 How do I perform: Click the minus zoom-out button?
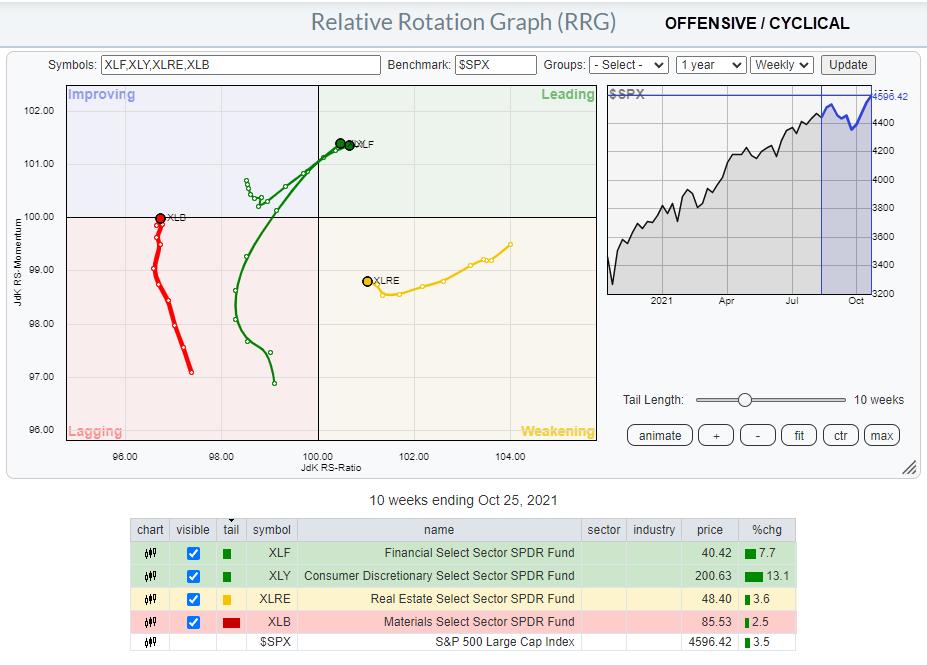click(x=758, y=435)
